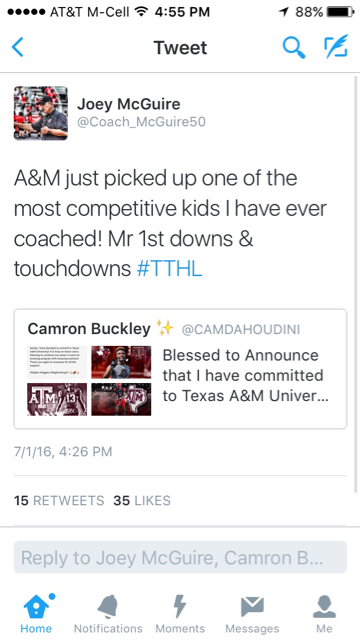The width and height of the screenshot is (360, 640).
Task: Tap the back arrow icon
Action: click(18, 47)
